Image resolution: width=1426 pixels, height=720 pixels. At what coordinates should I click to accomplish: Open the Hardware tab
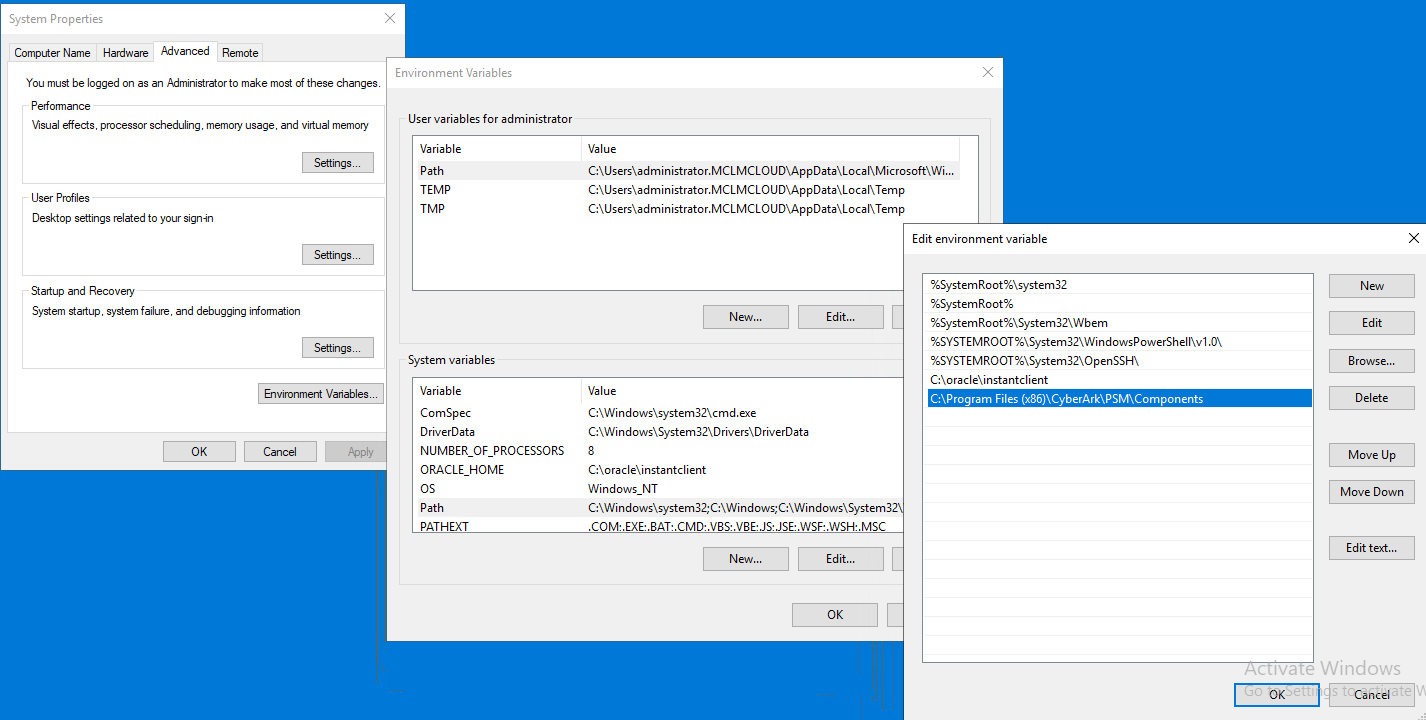(x=125, y=53)
